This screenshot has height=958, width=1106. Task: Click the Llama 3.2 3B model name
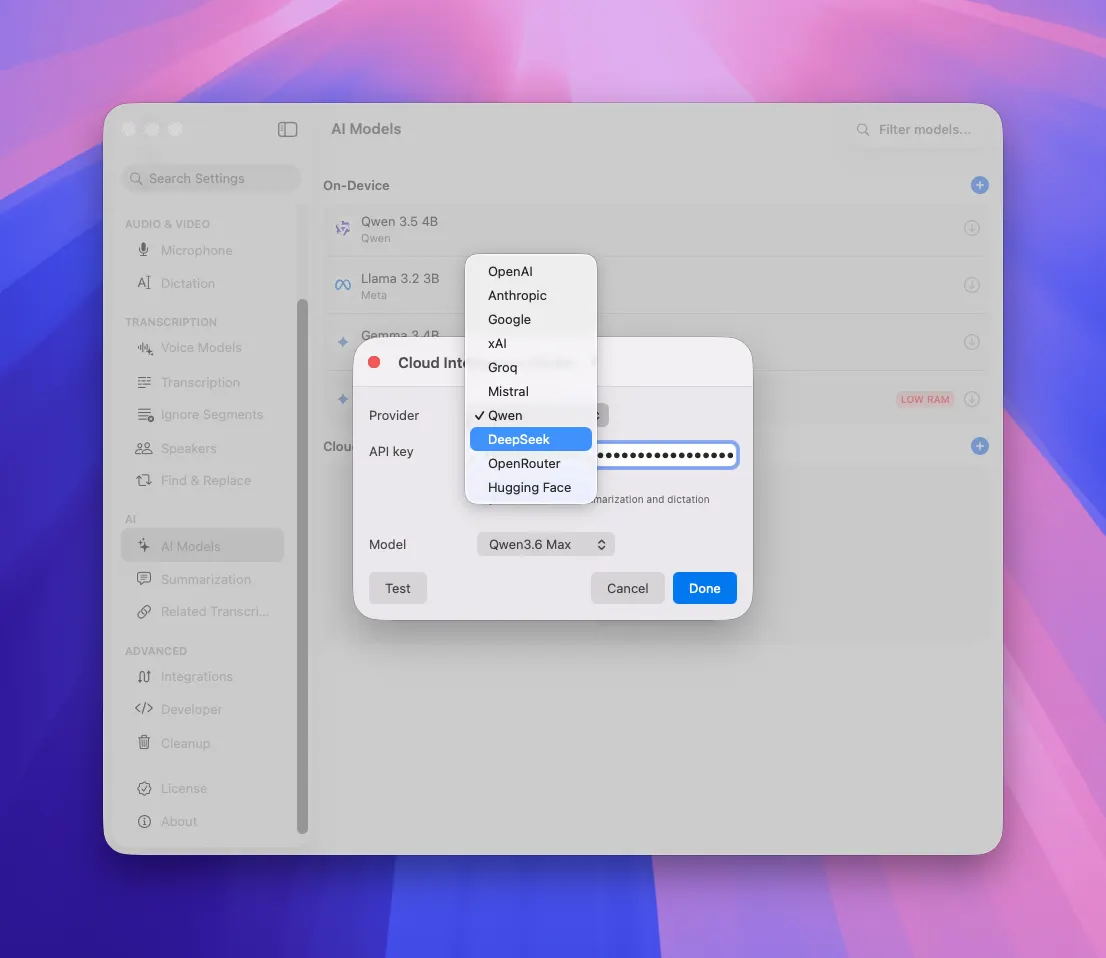tap(400, 279)
